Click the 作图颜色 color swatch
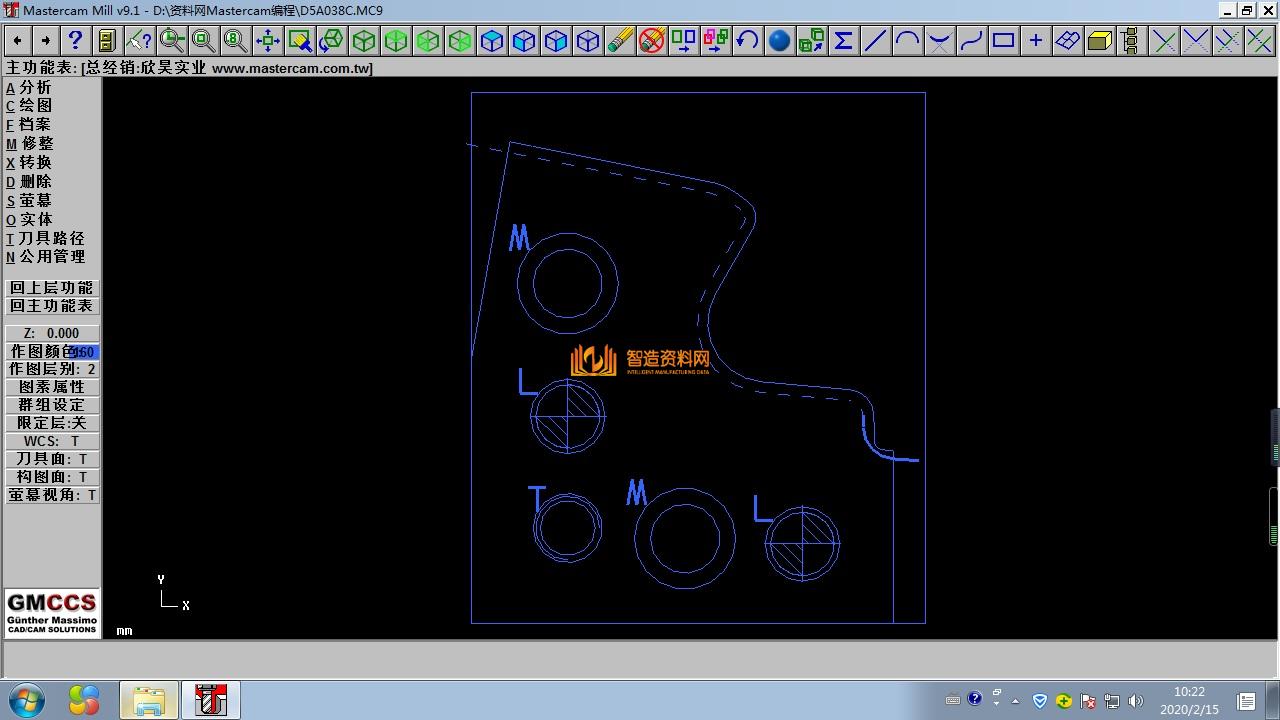1280x720 pixels. coord(84,352)
